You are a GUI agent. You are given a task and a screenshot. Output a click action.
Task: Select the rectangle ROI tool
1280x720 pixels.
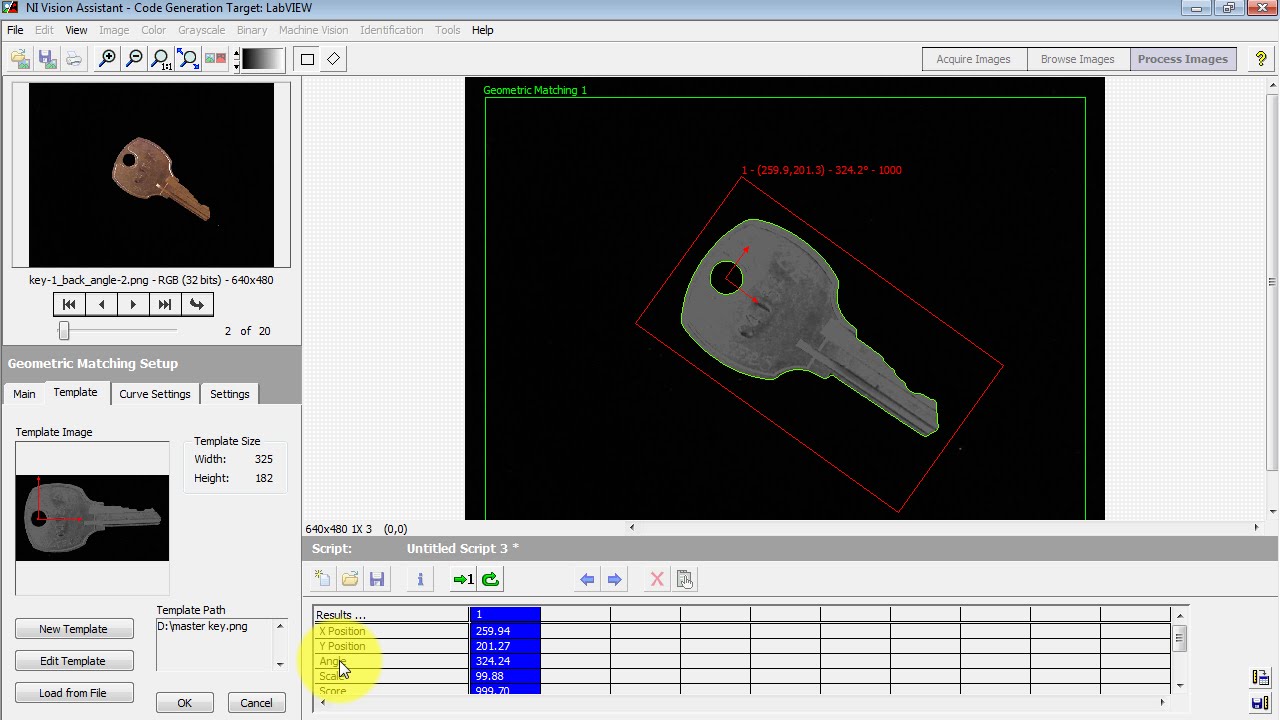tap(307, 59)
